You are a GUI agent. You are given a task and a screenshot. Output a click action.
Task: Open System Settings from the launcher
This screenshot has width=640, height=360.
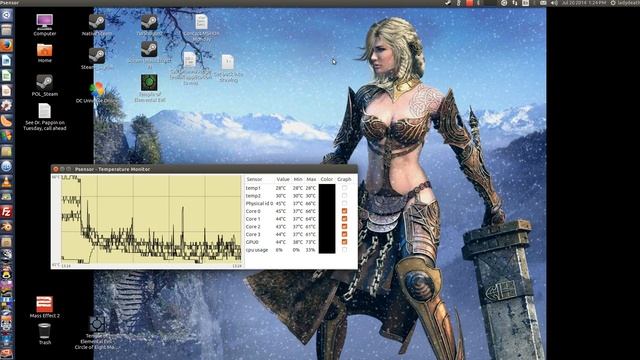click(x=6, y=106)
